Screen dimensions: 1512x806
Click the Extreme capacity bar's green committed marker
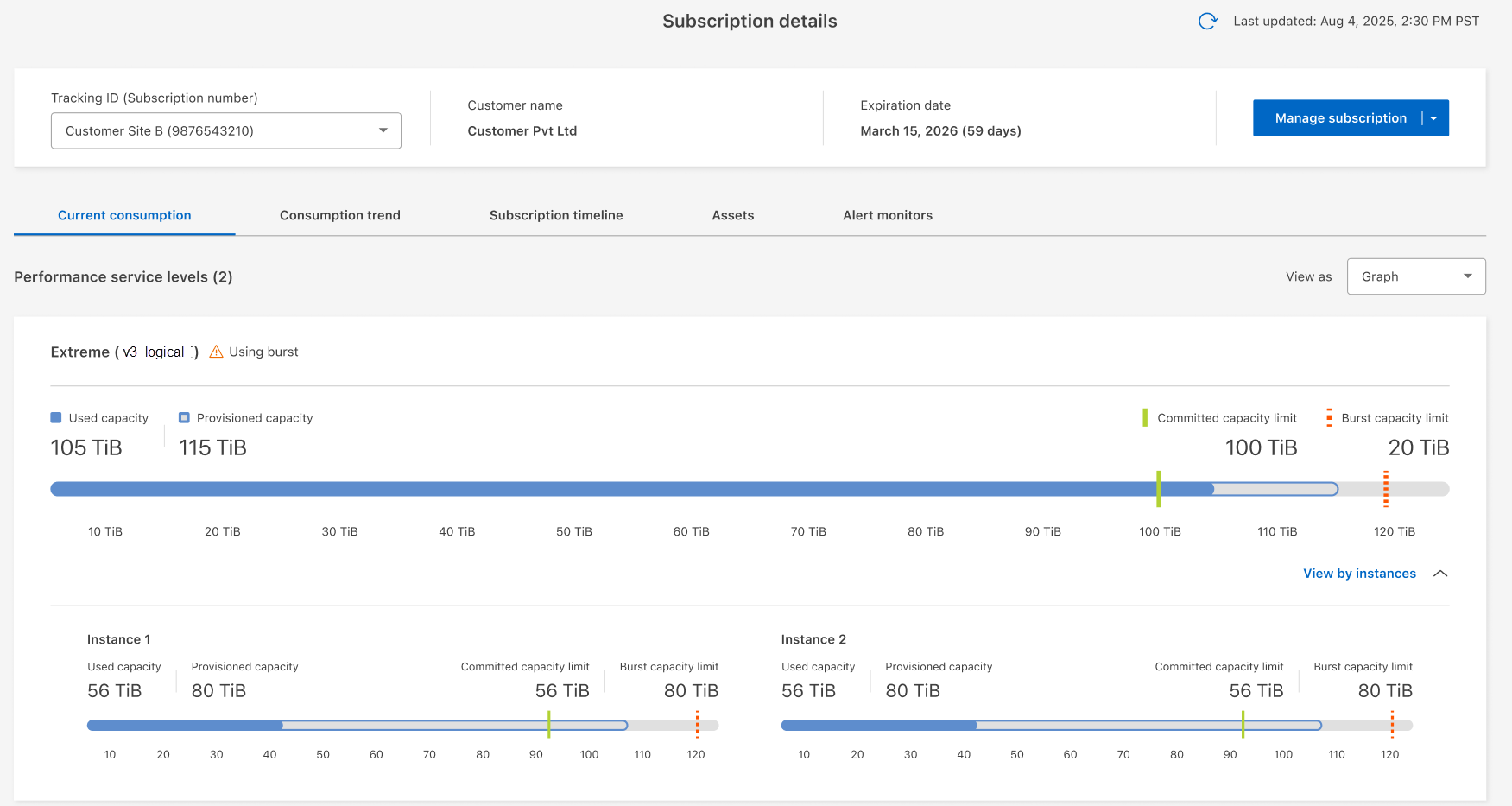pyautogui.click(x=1159, y=489)
